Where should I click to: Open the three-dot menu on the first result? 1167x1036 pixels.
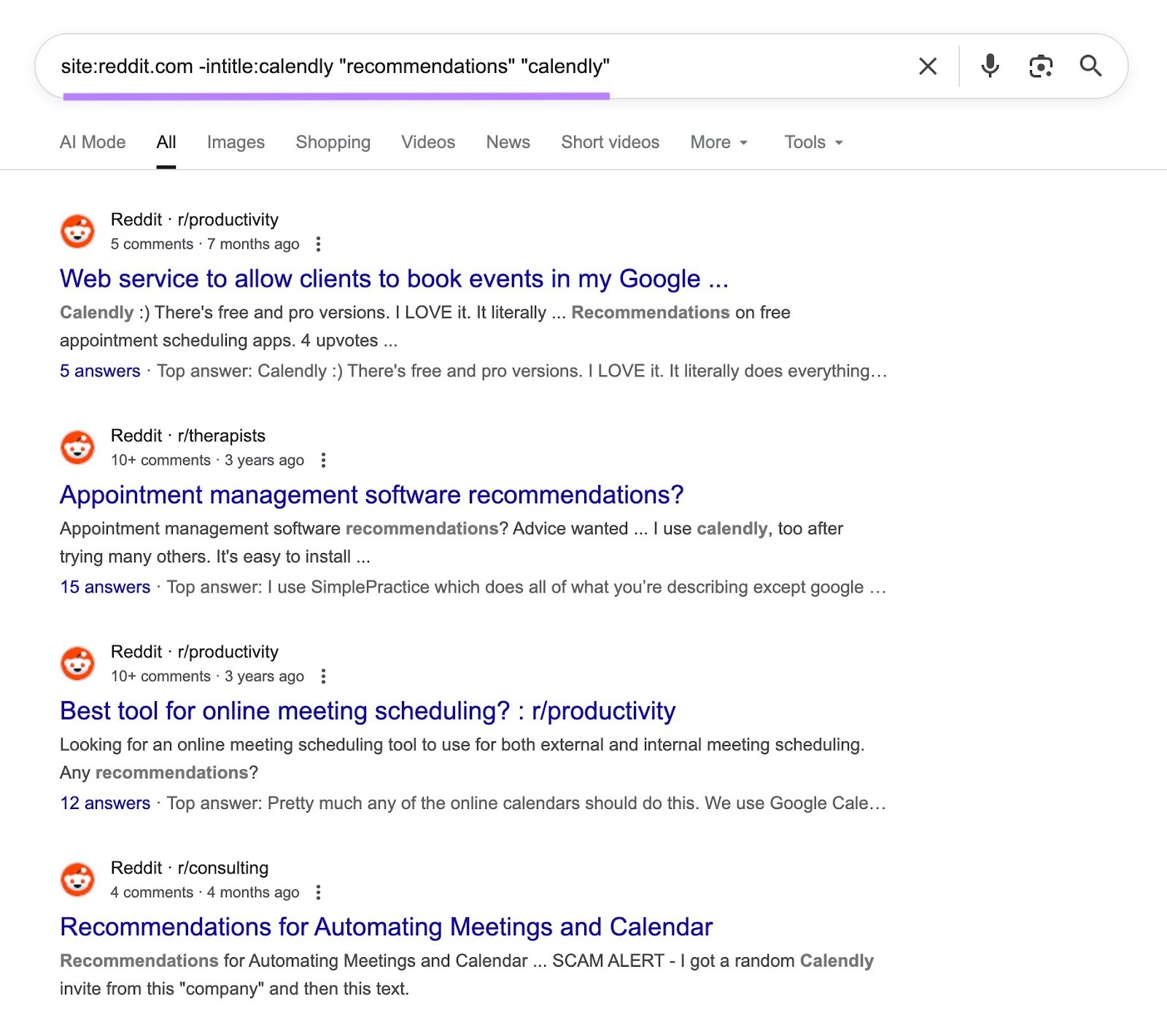319,243
